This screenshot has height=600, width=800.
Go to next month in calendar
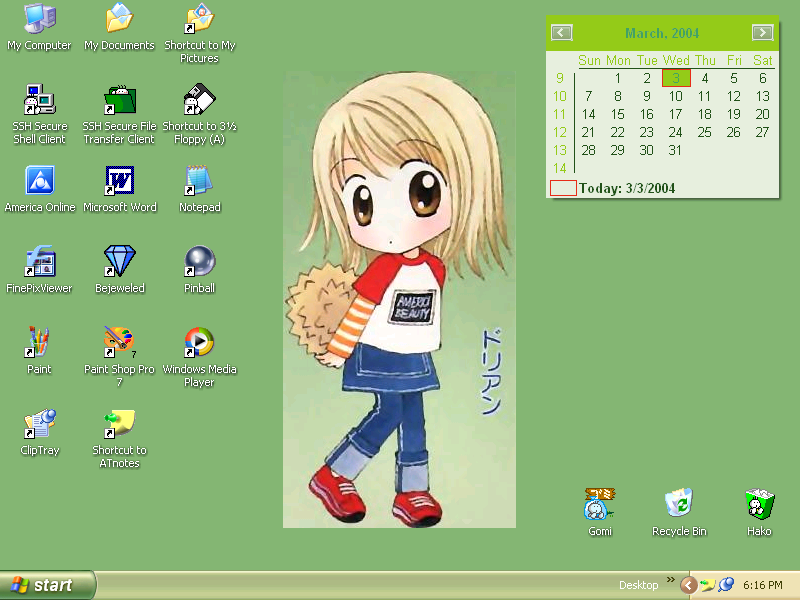coord(762,33)
